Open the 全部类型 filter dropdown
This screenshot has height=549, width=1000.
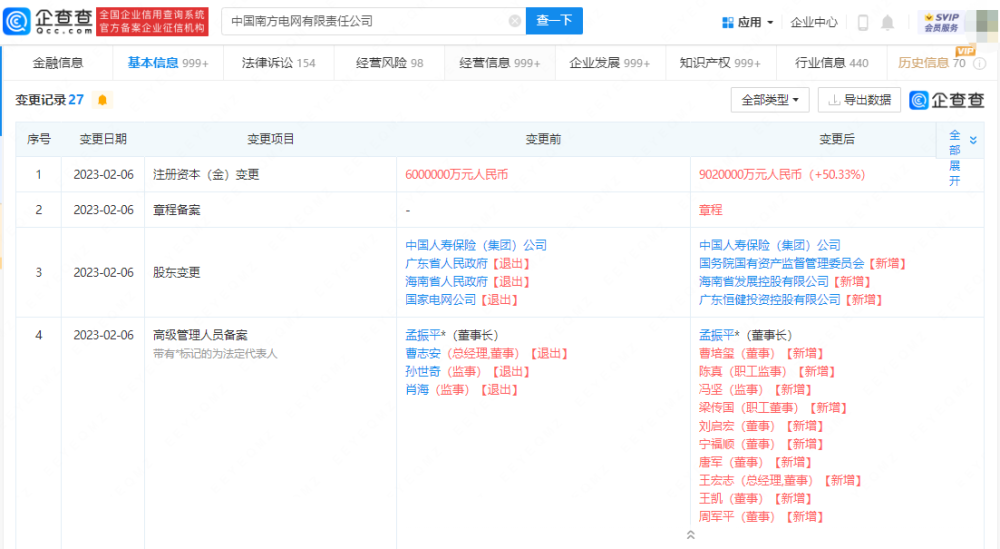[x=770, y=100]
